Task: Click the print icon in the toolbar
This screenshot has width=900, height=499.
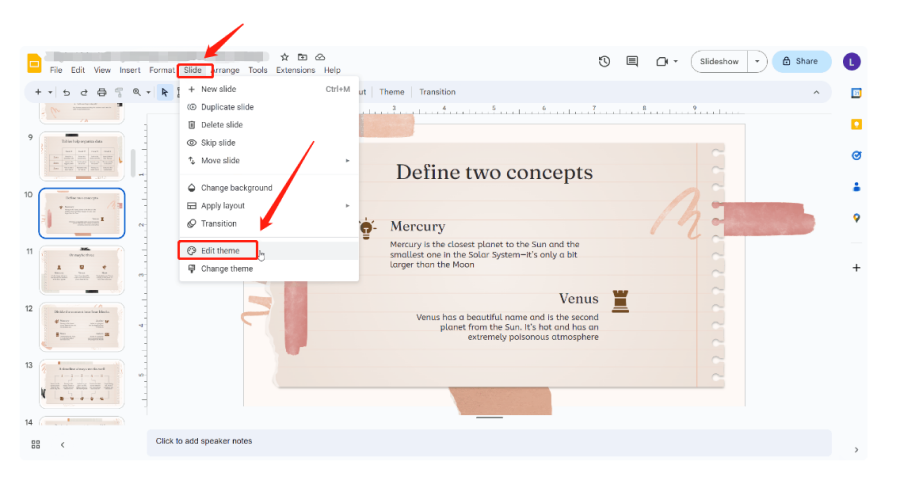Action: click(102, 92)
